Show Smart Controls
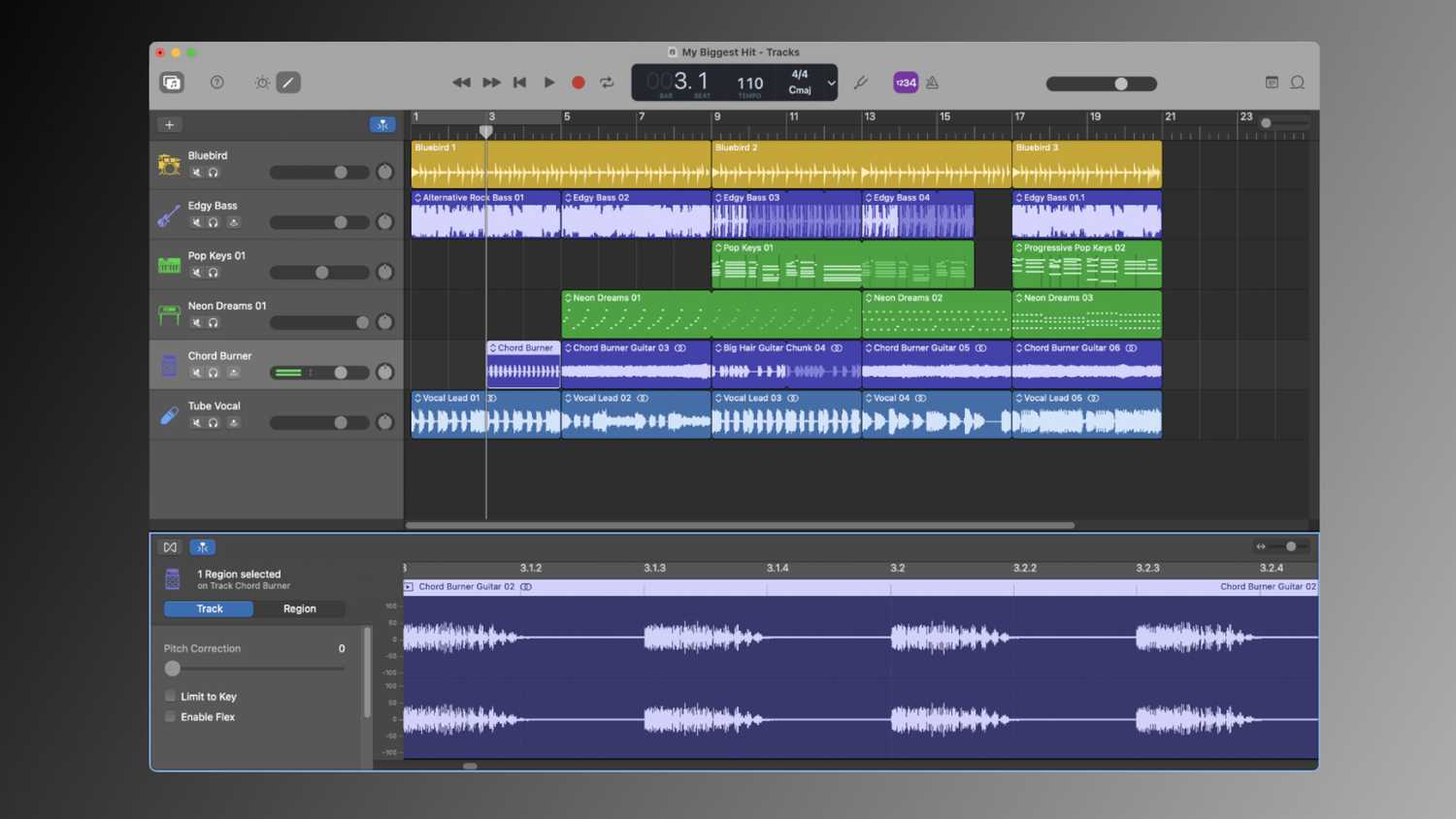The image size is (1456, 819). (262, 82)
